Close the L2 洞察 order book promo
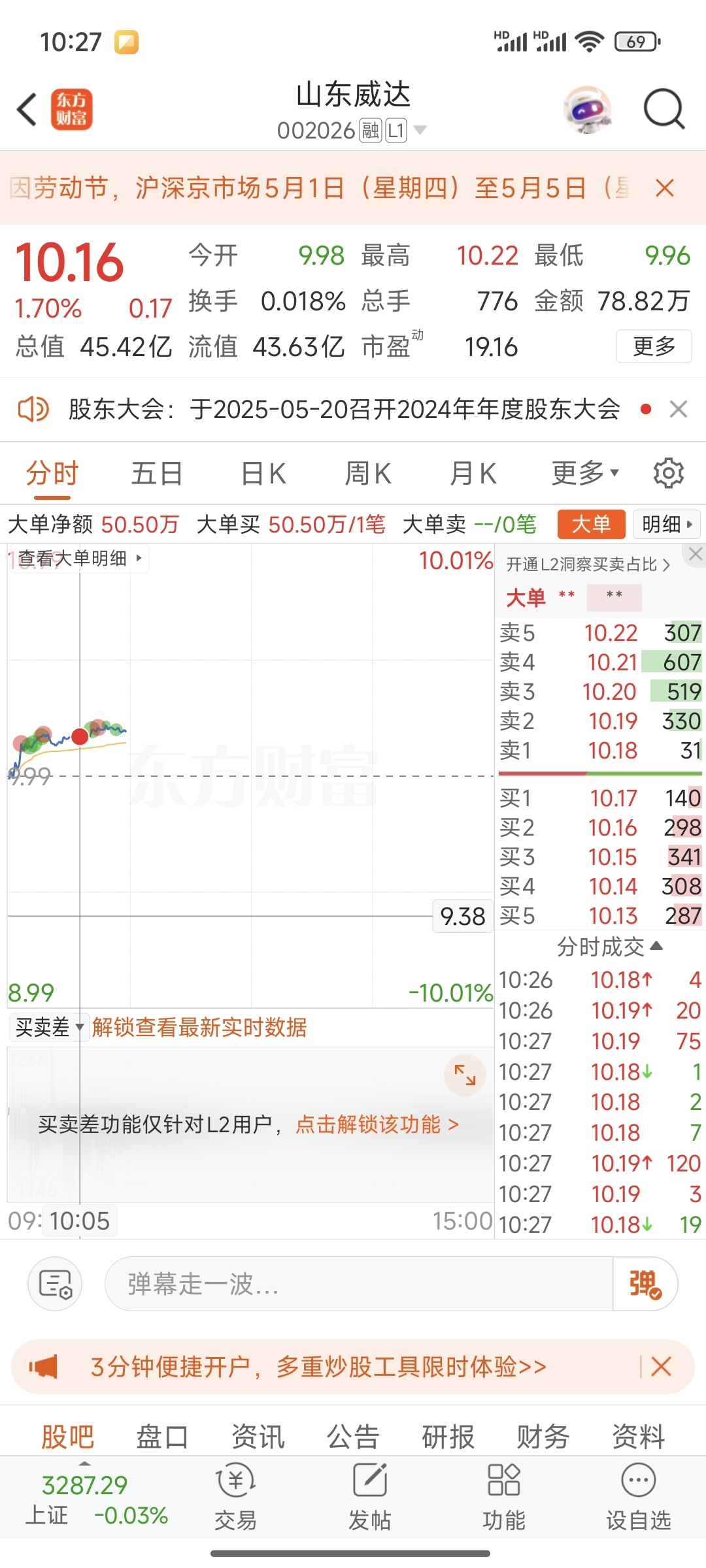This screenshot has width=706, height=1568. click(696, 554)
